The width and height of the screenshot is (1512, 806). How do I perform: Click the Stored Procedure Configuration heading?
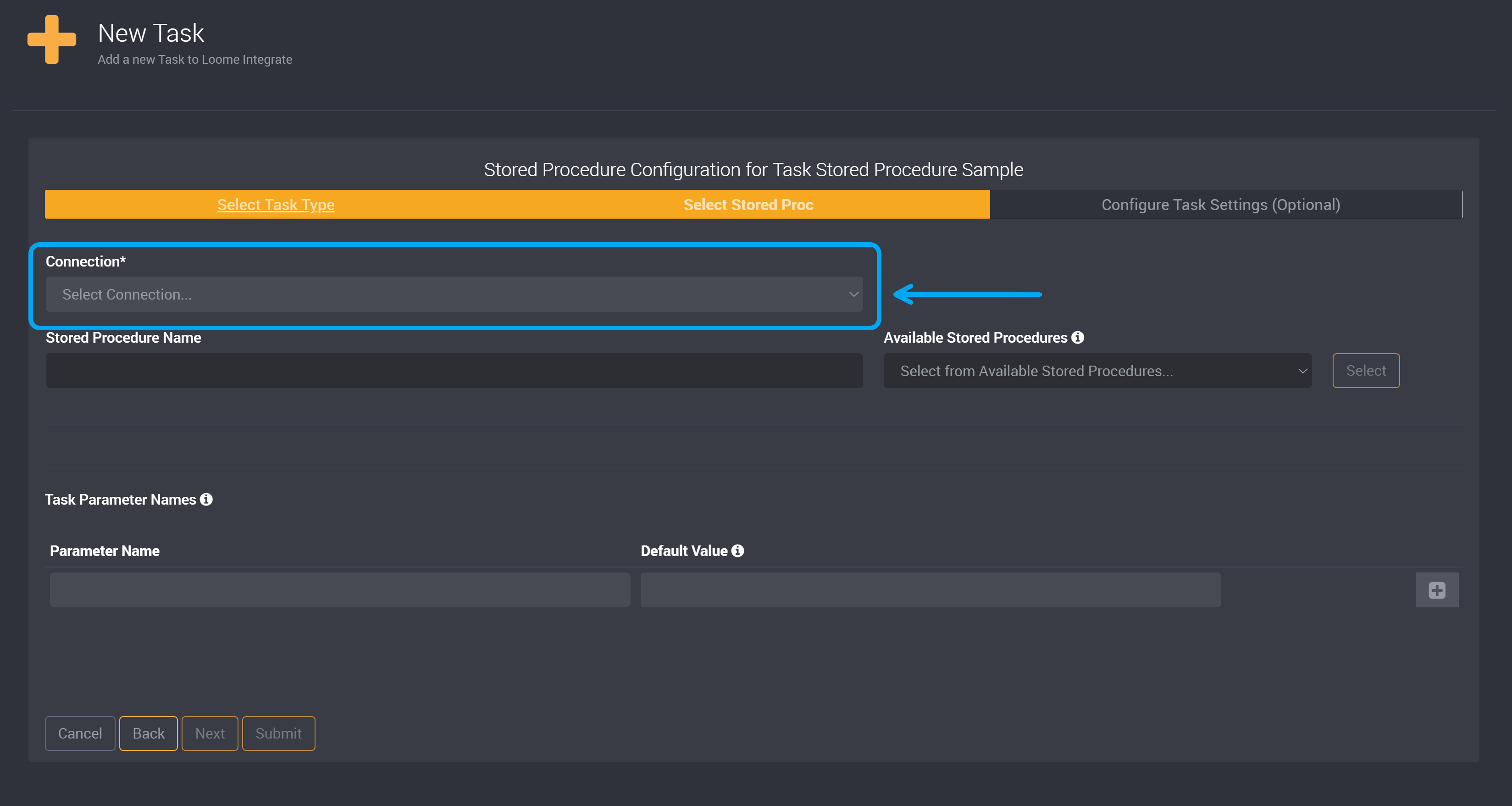(x=753, y=169)
